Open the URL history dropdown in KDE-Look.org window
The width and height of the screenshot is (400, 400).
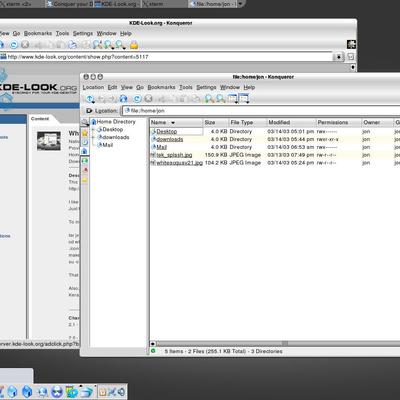338,57
